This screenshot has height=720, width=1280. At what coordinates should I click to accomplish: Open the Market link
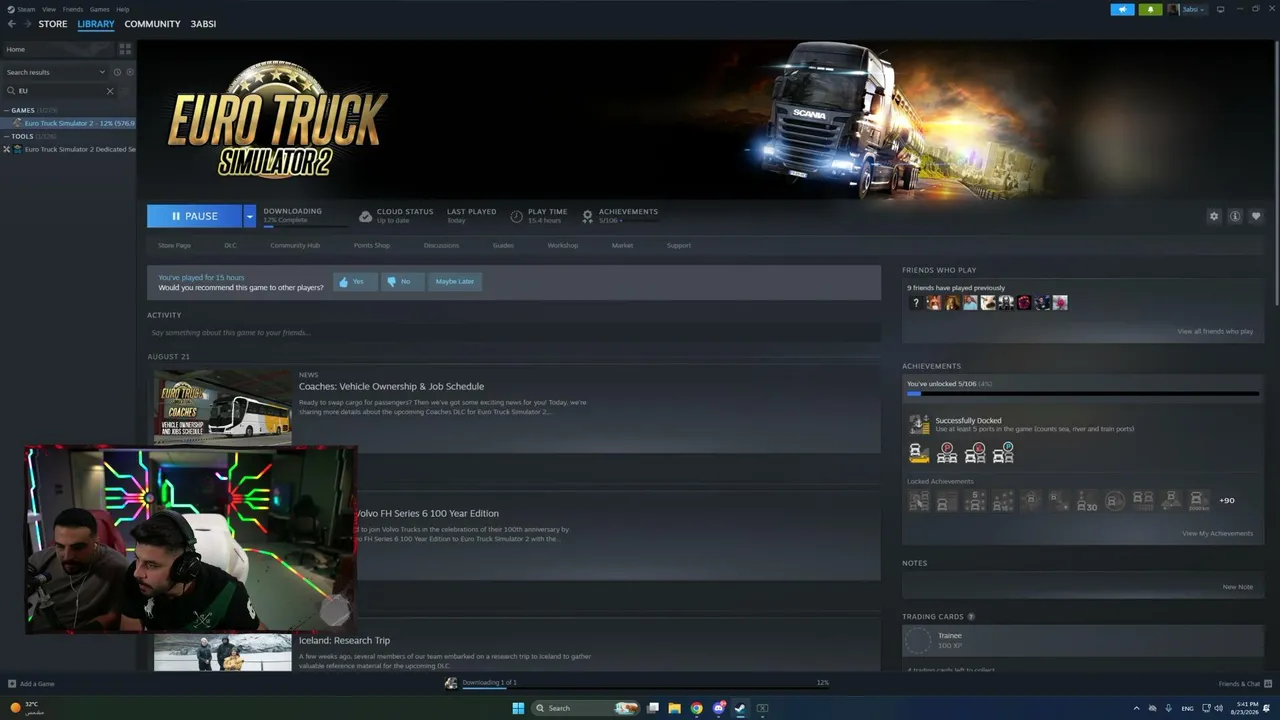click(x=622, y=245)
